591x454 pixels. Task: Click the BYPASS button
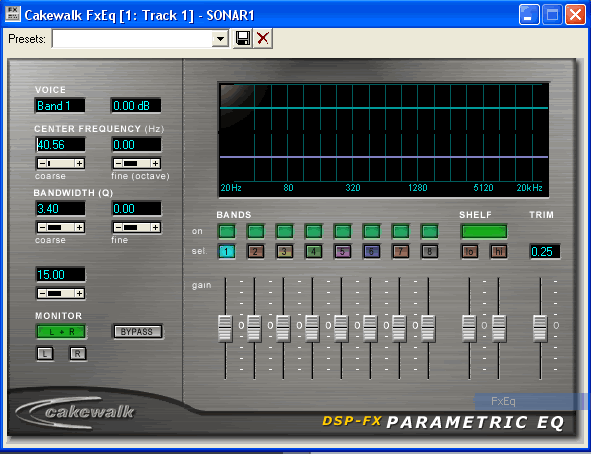[x=138, y=332]
